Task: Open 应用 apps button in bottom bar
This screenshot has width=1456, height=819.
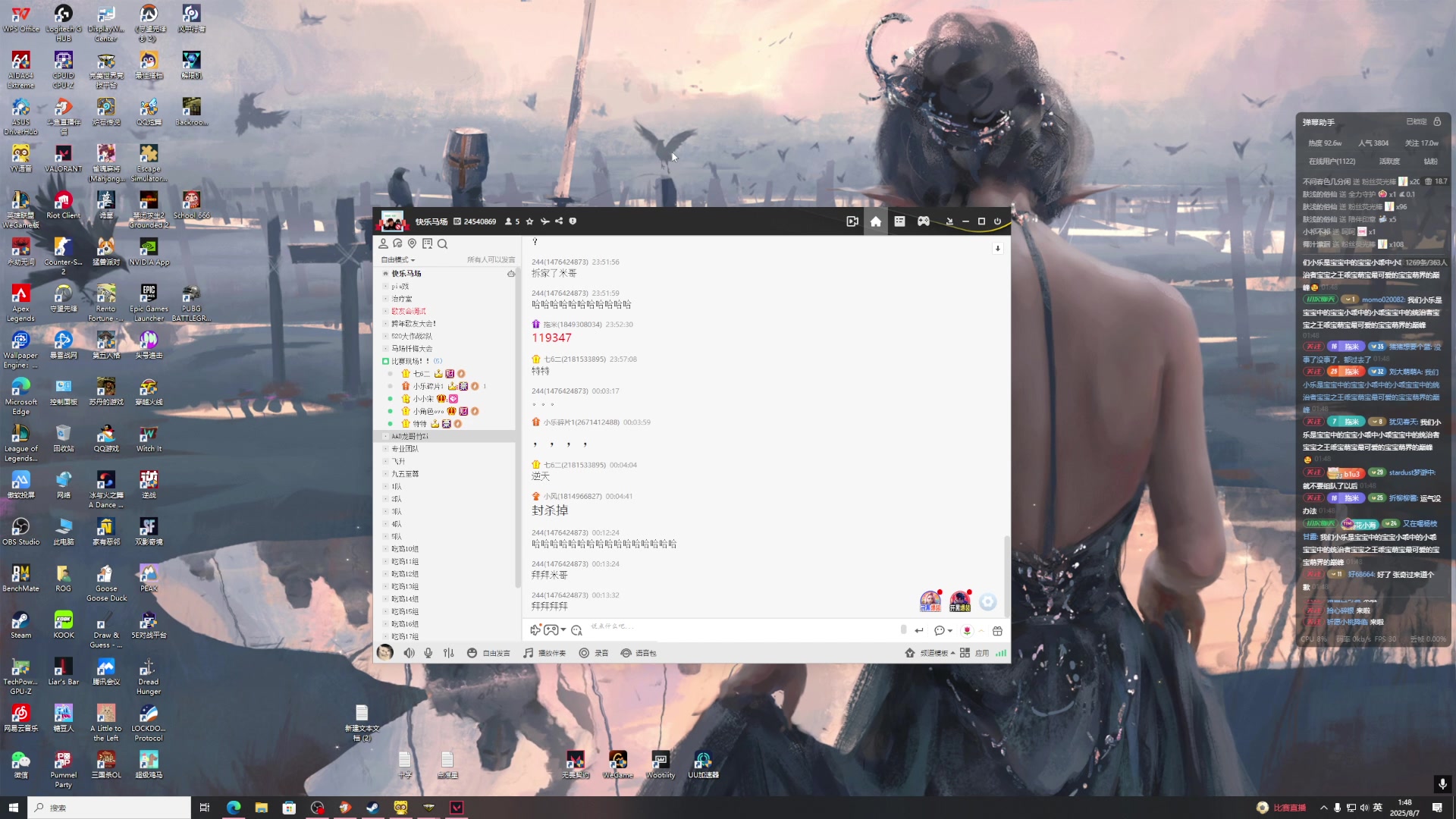Action: click(974, 653)
